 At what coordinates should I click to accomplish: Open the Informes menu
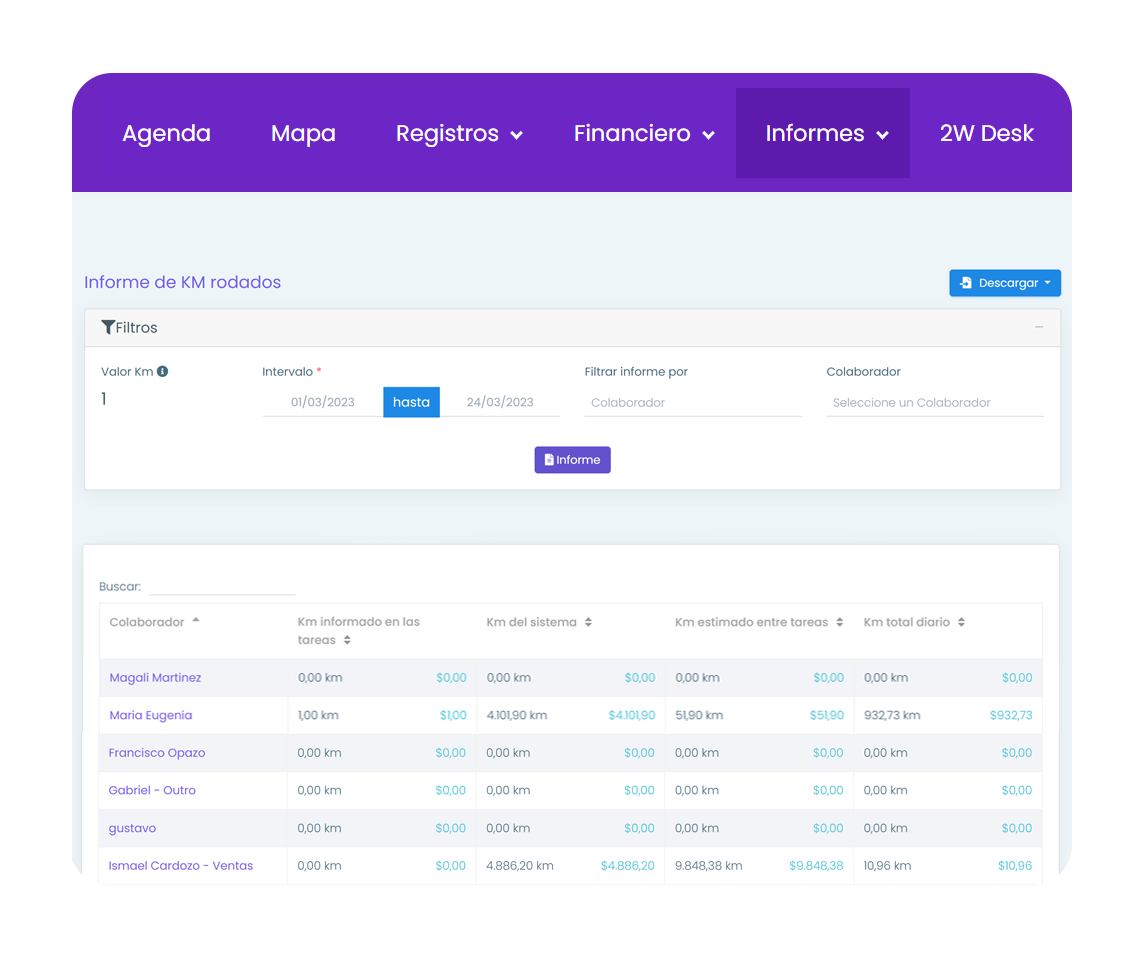pos(826,134)
